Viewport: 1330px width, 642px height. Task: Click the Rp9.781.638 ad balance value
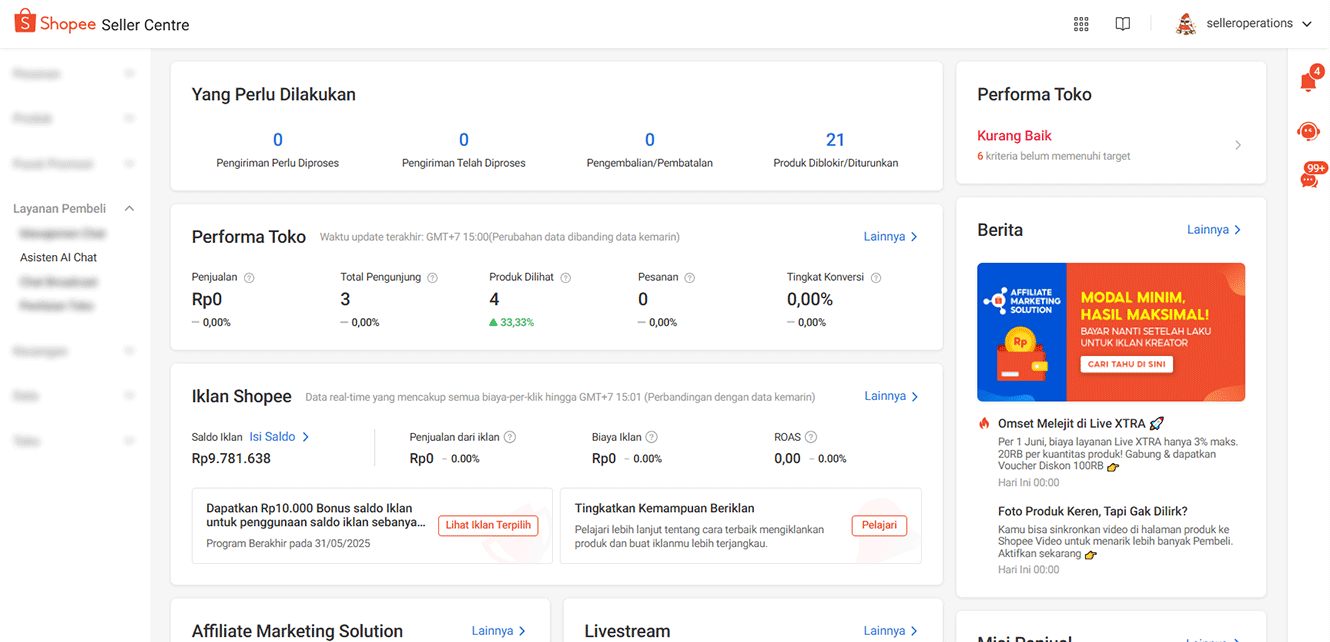[231, 459]
